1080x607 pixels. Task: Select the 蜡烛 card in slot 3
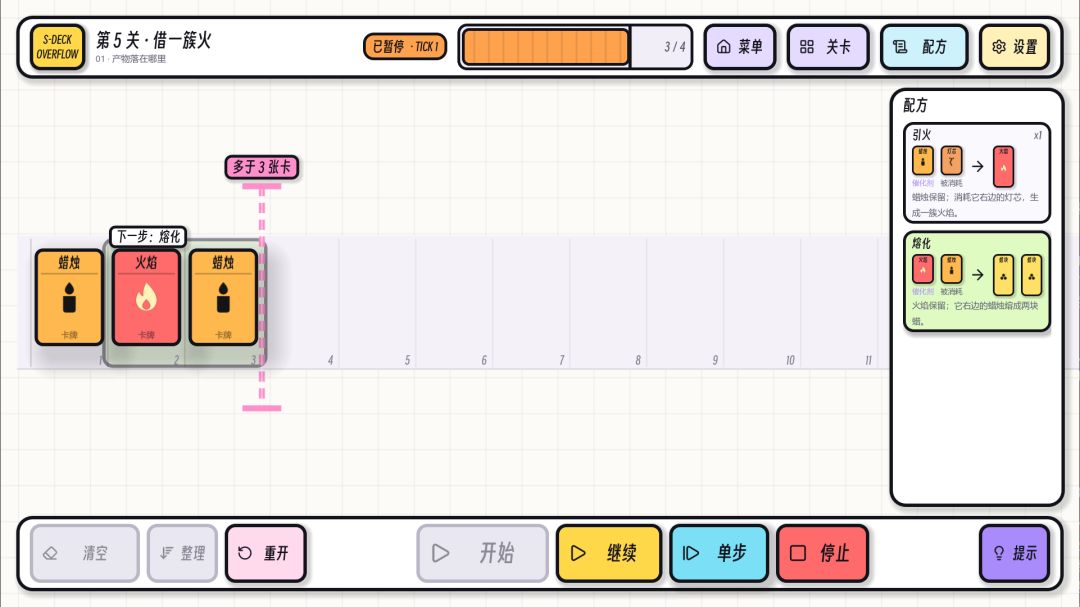(223, 297)
